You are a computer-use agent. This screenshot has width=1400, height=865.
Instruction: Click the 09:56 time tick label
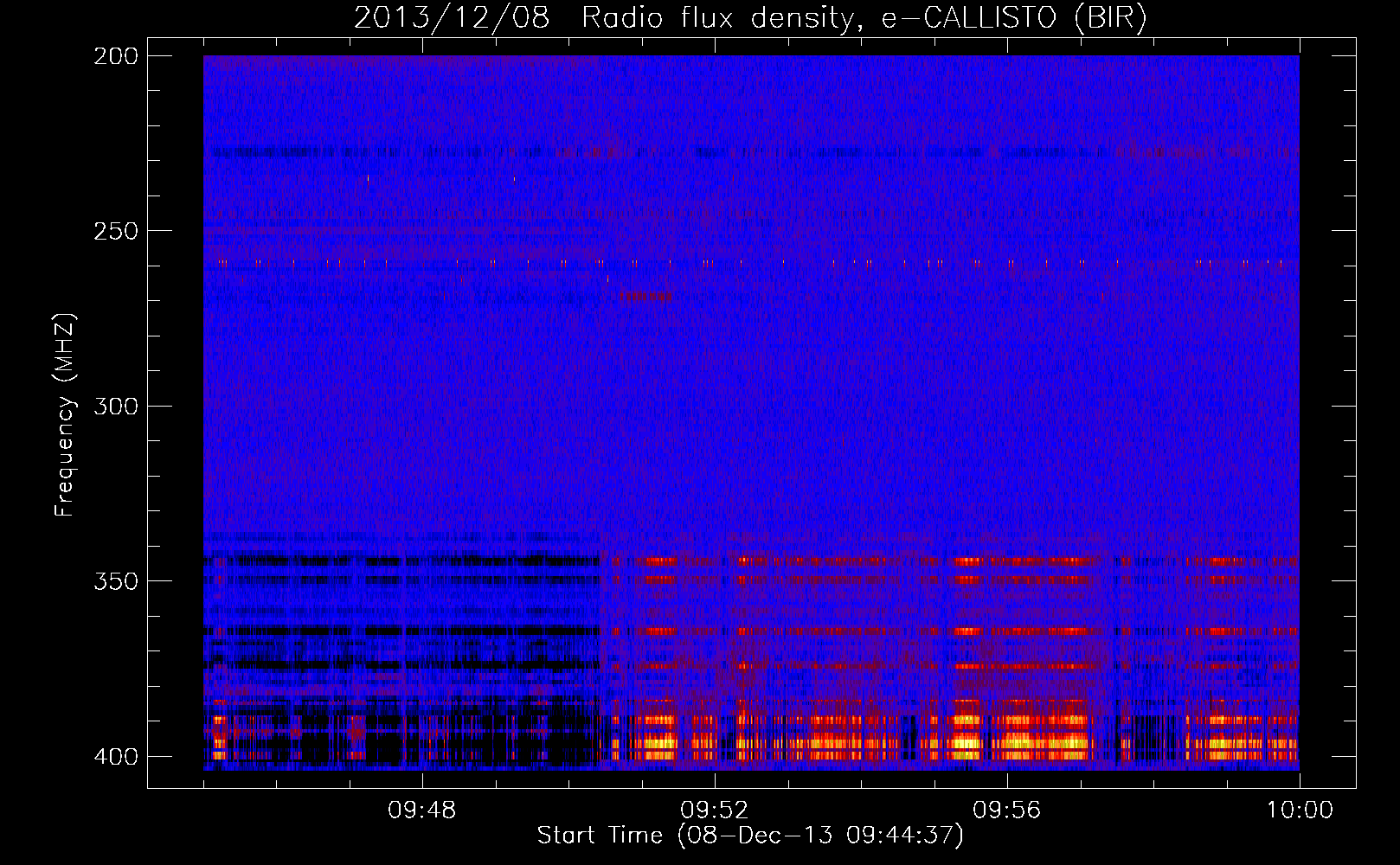(x=1007, y=811)
